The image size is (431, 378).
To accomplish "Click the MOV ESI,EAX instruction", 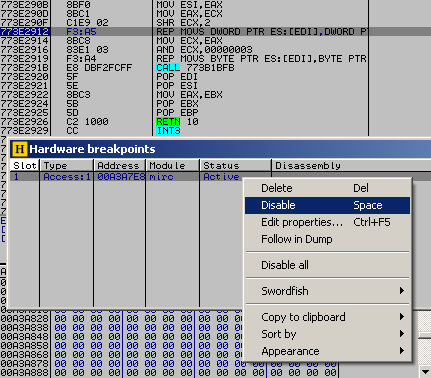I will pos(189,5).
